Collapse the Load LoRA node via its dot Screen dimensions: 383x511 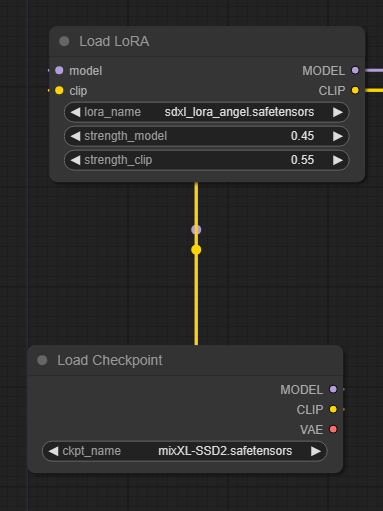click(x=64, y=41)
